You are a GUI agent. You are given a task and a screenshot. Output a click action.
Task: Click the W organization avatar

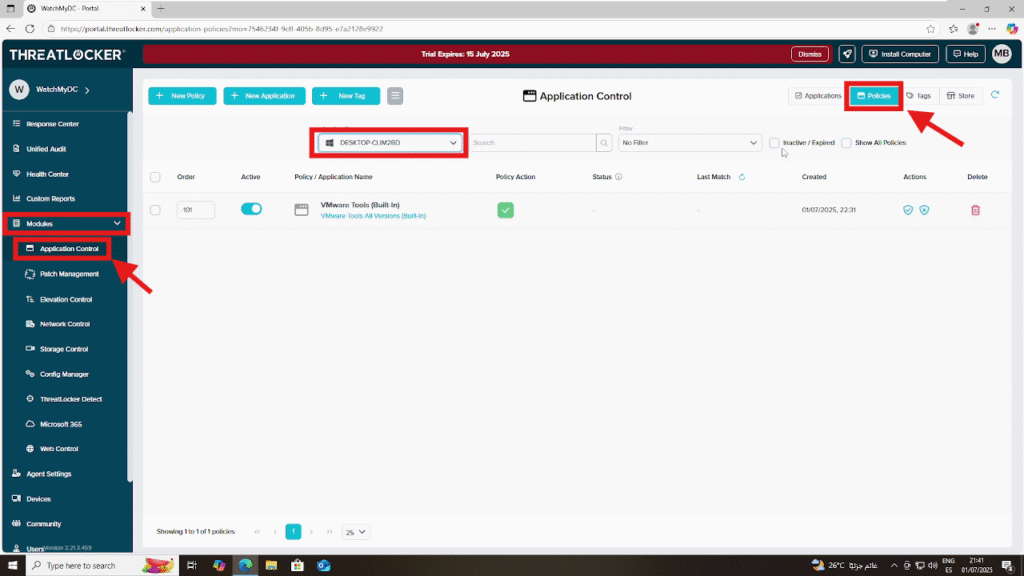19,89
